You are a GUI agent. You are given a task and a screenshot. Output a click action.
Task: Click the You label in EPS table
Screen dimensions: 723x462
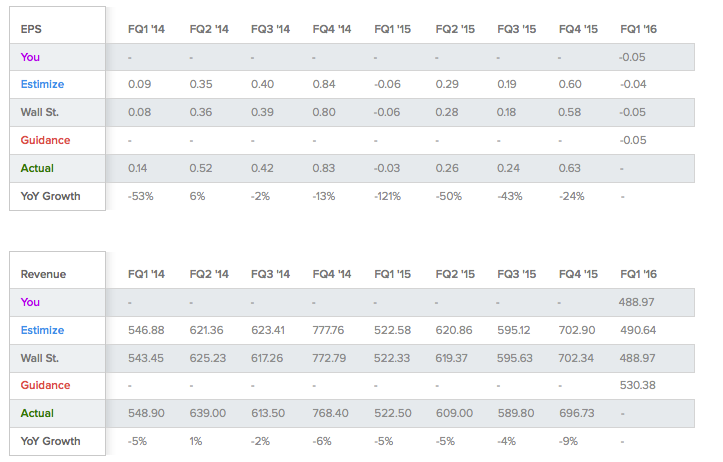[30, 57]
